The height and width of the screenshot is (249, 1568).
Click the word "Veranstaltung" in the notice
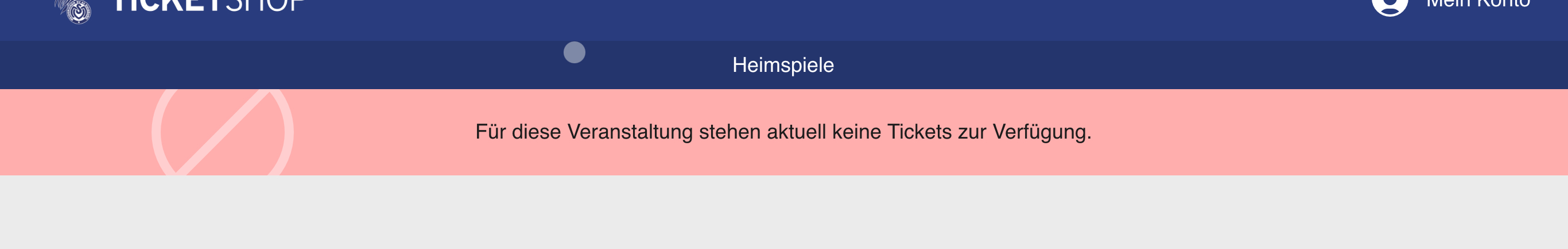click(x=630, y=132)
